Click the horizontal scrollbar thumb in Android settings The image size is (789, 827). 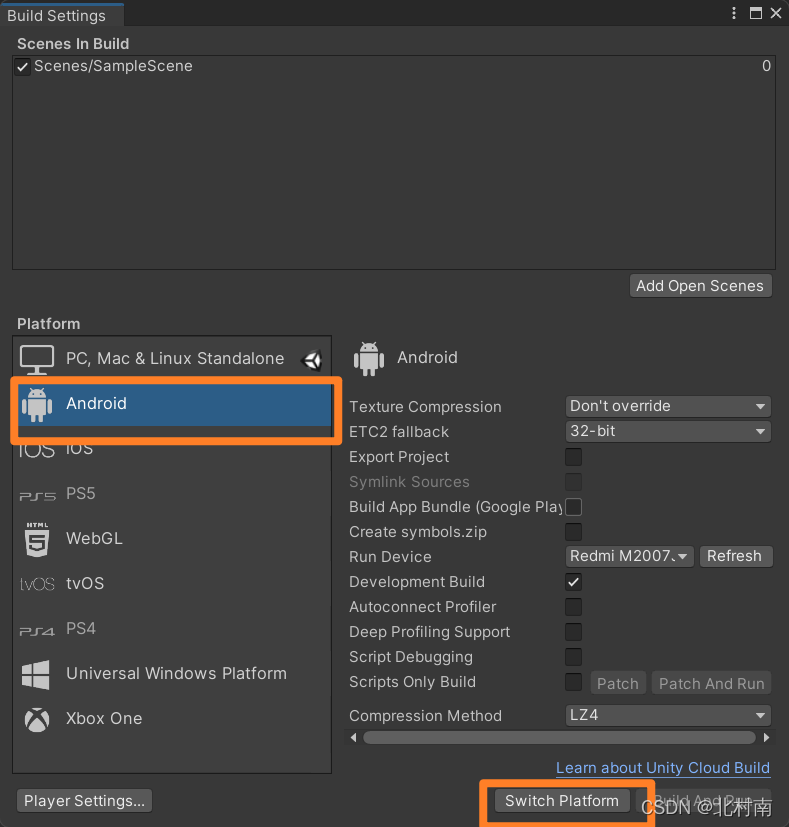[x=559, y=737]
